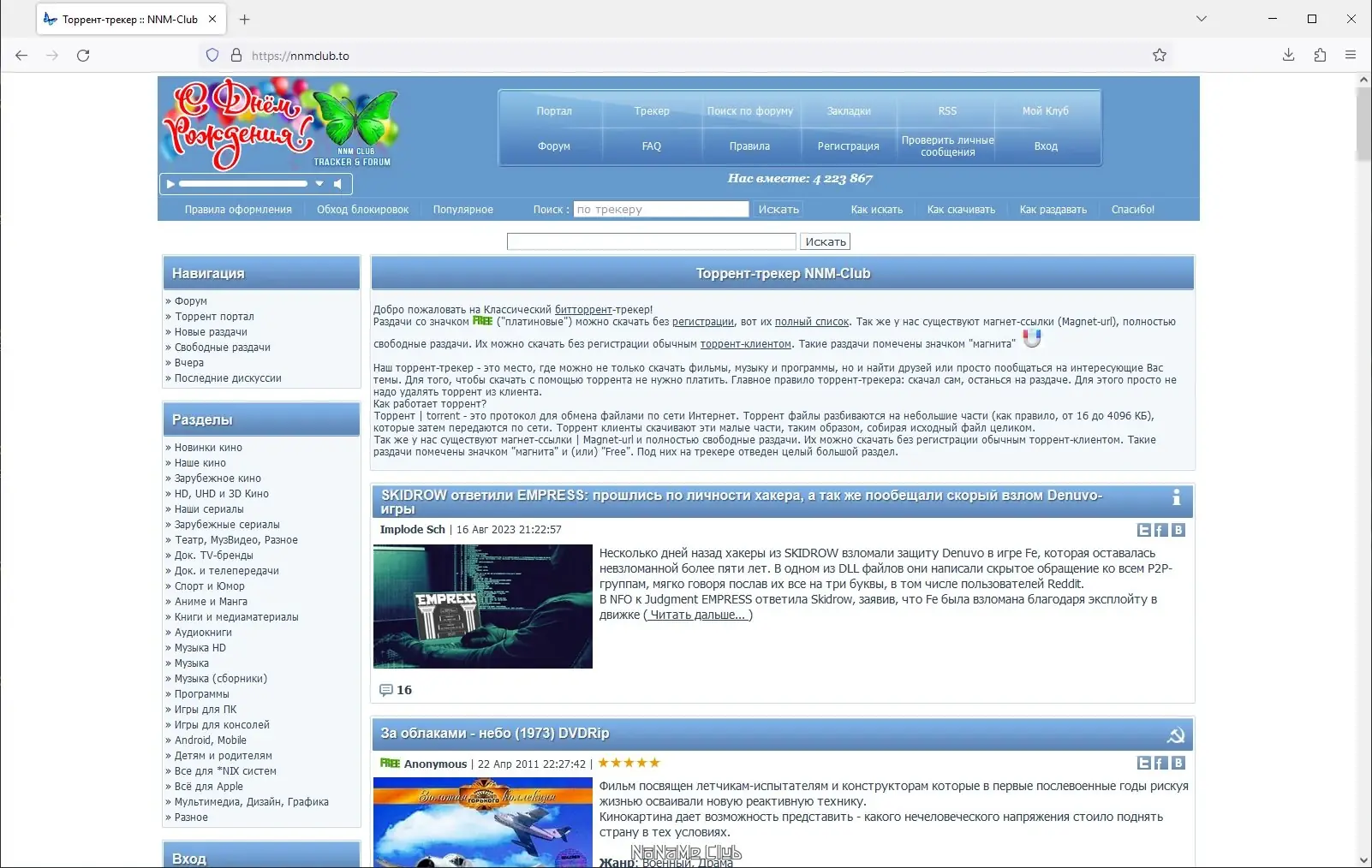Click the star rating of the DVDRip post
Screen dimensions: 1372x868
tap(629, 763)
